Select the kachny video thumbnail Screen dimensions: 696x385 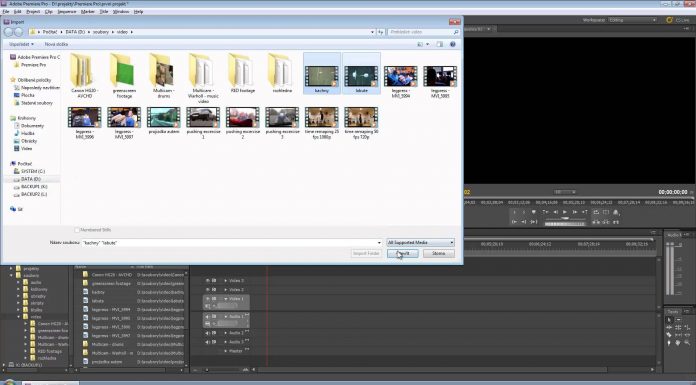(x=322, y=74)
